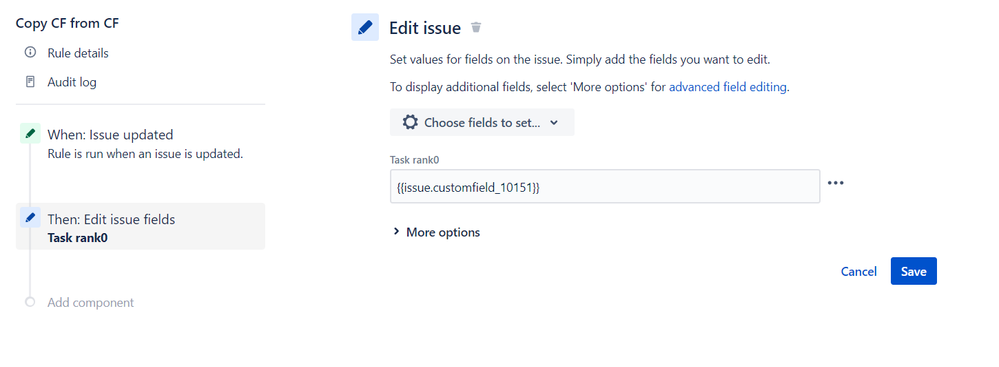The width and height of the screenshot is (999, 367).
Task: Click into the Task rank0 text field
Action: (x=605, y=186)
